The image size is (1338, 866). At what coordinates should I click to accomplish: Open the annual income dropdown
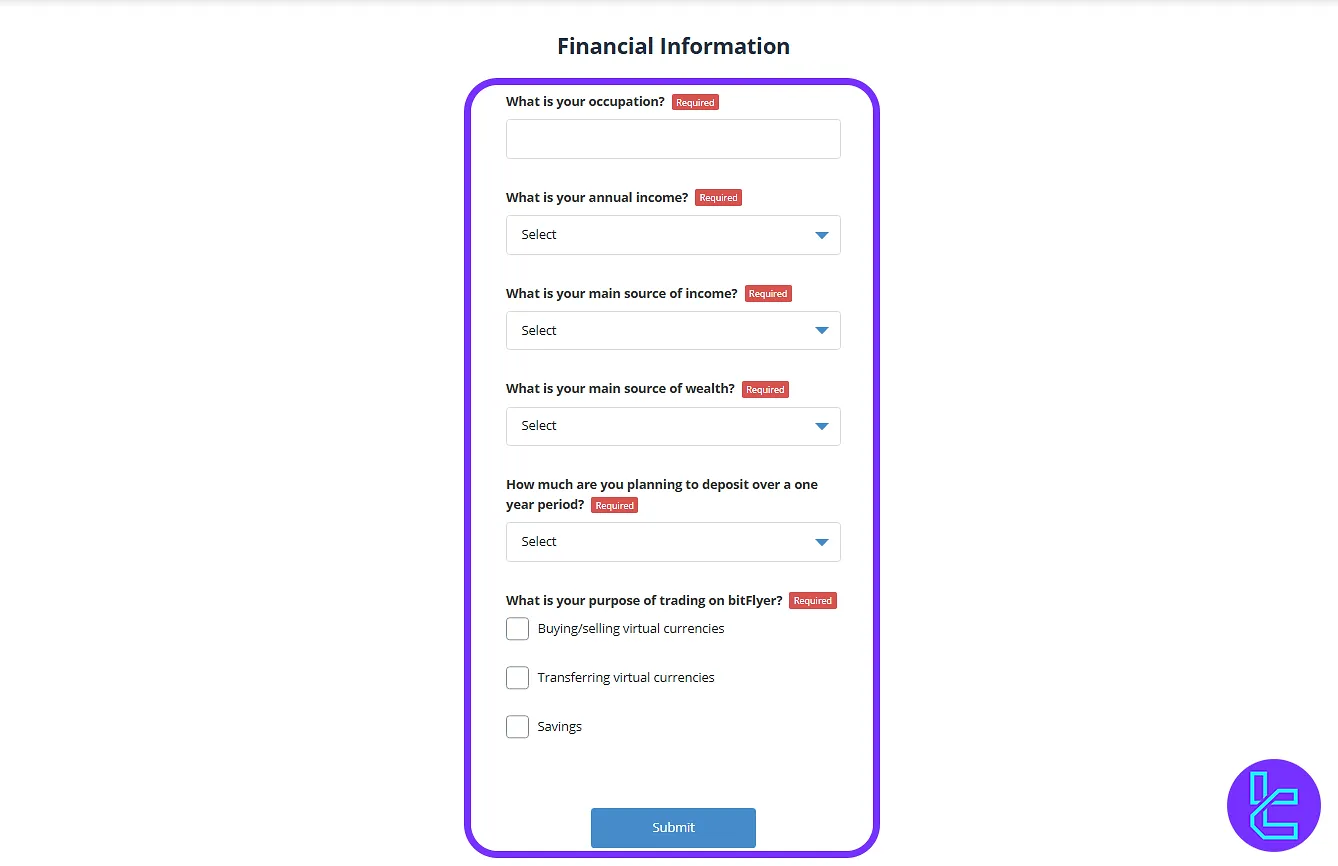(x=673, y=234)
